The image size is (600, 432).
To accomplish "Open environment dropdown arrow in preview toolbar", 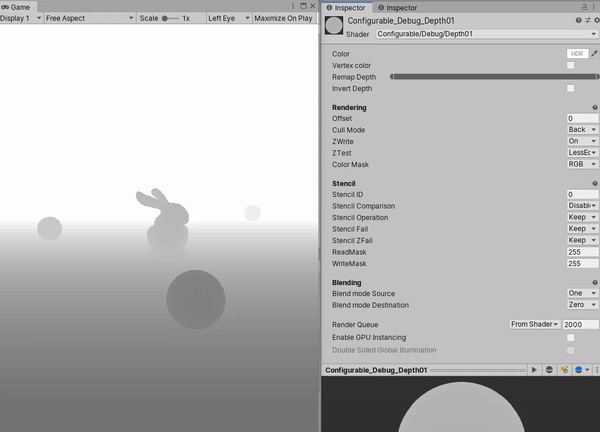I will click(587, 370).
